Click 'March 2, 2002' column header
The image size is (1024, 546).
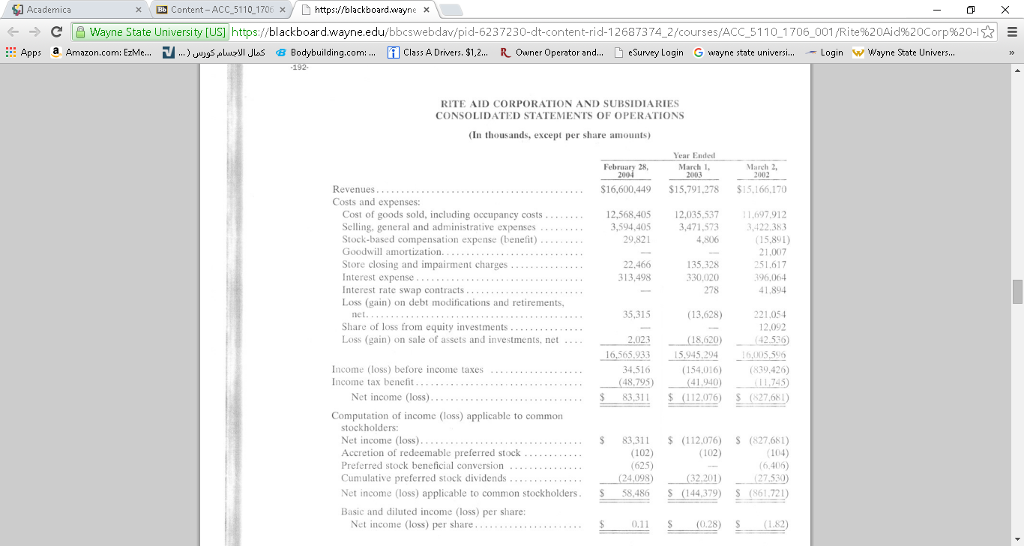[x=761, y=170]
